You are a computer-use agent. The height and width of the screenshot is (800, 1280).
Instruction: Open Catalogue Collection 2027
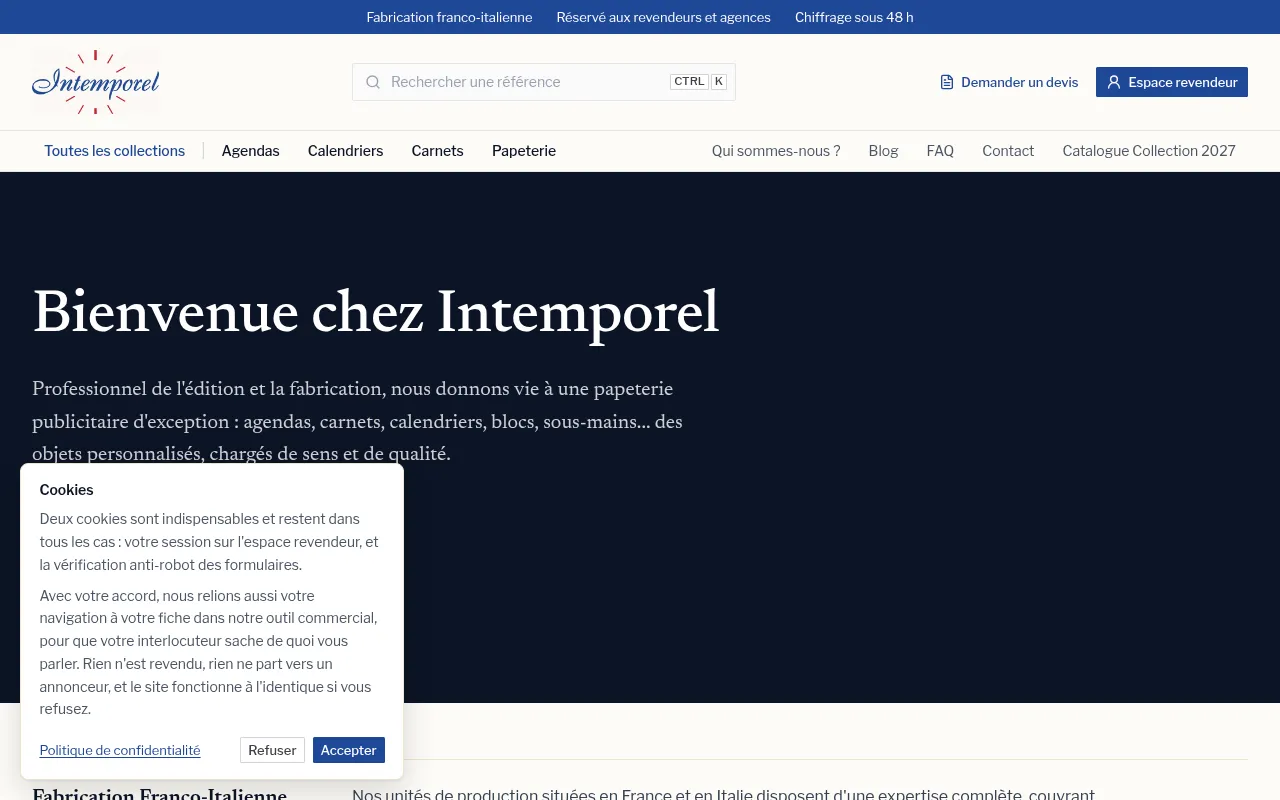(x=1149, y=151)
